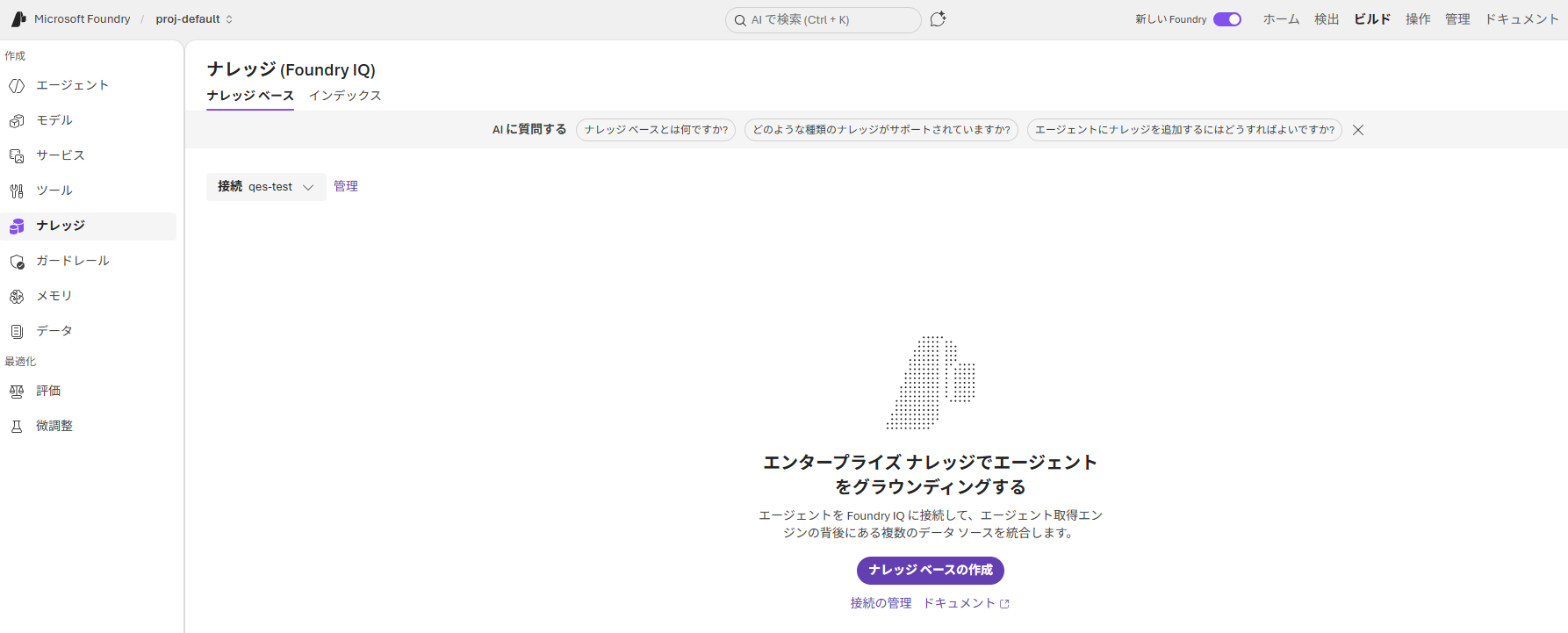
Task: Open ドキュメント in top navigation
Action: point(1521,19)
